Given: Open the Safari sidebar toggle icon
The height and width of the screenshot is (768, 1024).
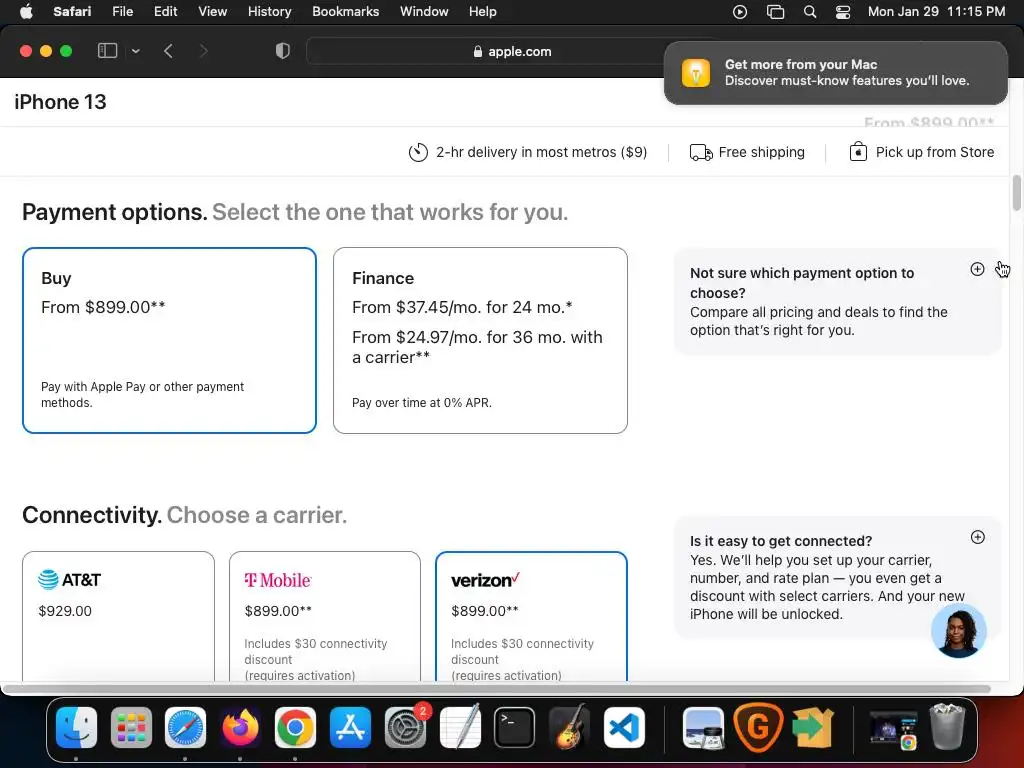Looking at the screenshot, I should [x=107, y=51].
